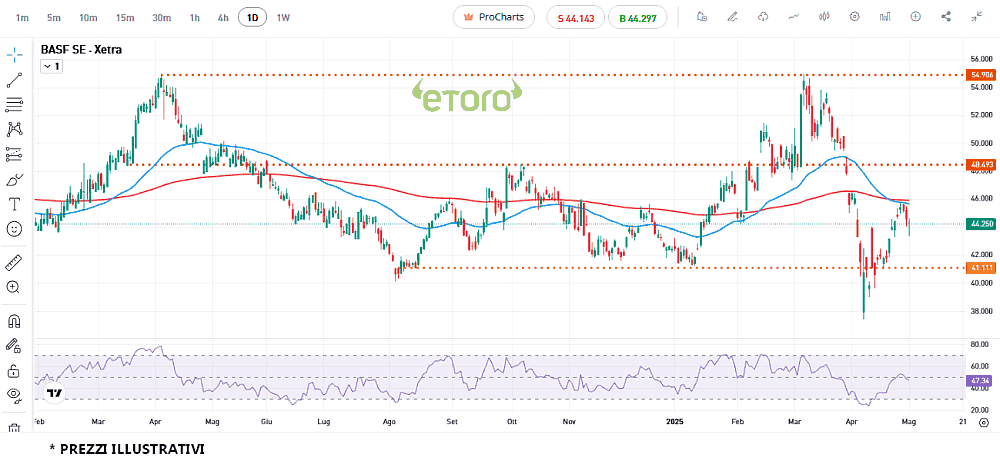Open the indicators bar chart icon
The height and width of the screenshot is (458, 1000).
[885, 17]
